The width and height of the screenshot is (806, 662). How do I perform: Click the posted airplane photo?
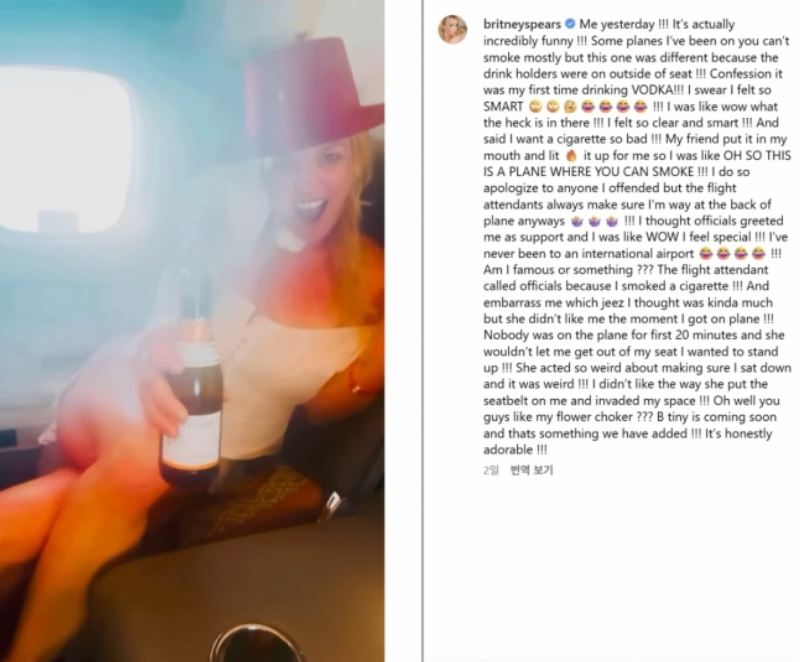pyautogui.click(x=192, y=331)
